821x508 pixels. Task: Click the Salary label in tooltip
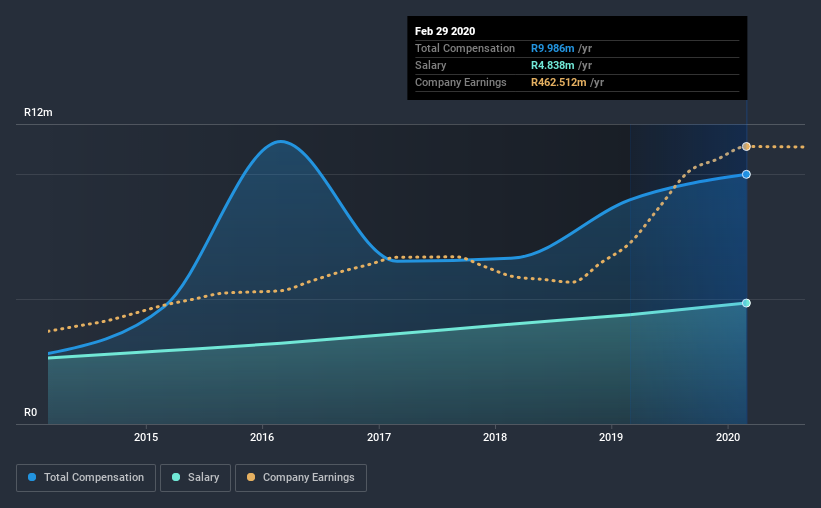coord(430,65)
